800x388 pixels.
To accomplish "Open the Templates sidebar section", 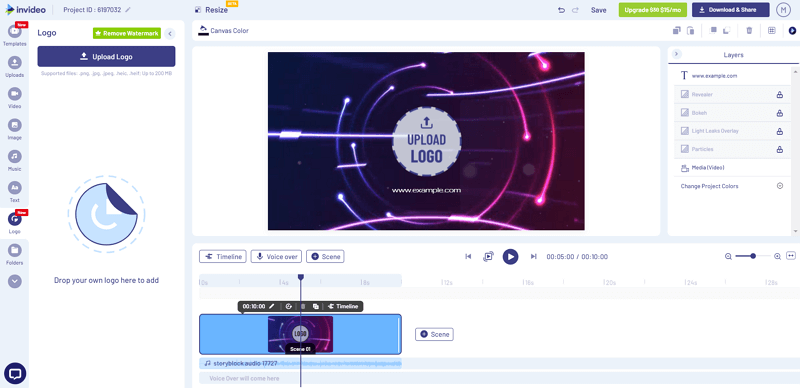I will click(x=15, y=35).
